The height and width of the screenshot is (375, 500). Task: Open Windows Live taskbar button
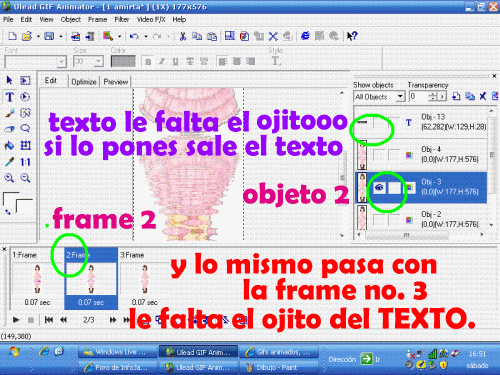118,352
